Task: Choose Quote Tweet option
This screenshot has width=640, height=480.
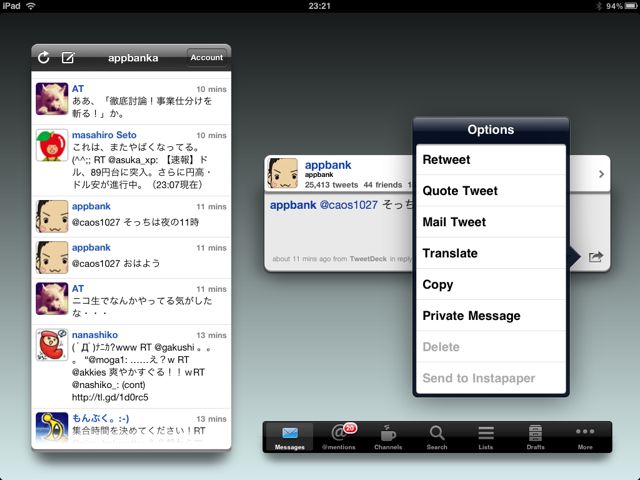Action: point(491,191)
